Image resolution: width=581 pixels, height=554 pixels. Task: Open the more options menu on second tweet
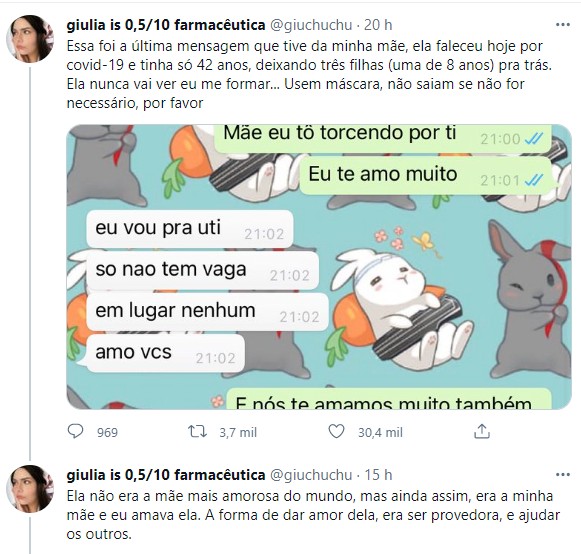563,475
